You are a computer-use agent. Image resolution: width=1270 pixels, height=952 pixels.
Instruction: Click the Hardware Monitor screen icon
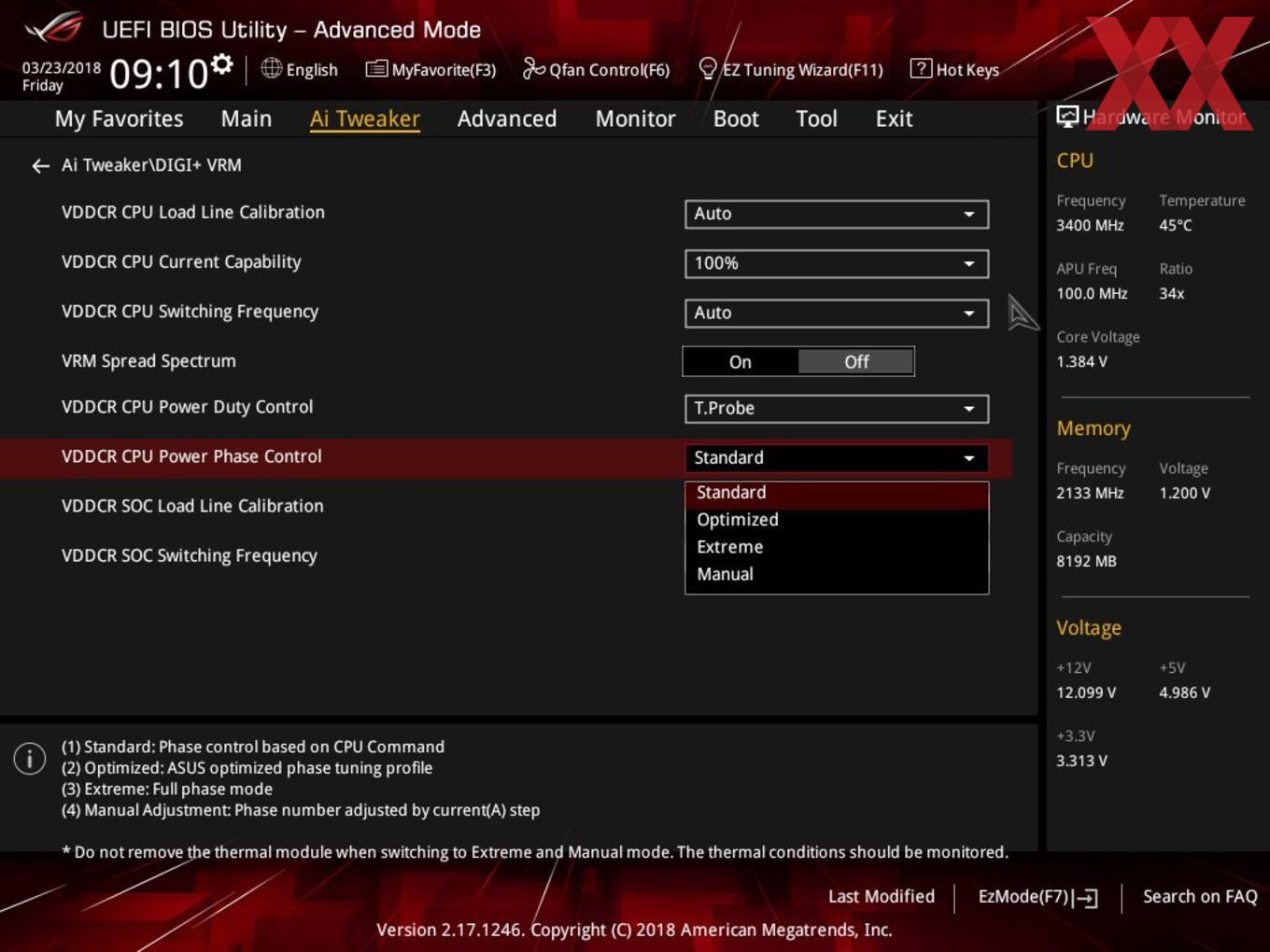(x=1067, y=117)
